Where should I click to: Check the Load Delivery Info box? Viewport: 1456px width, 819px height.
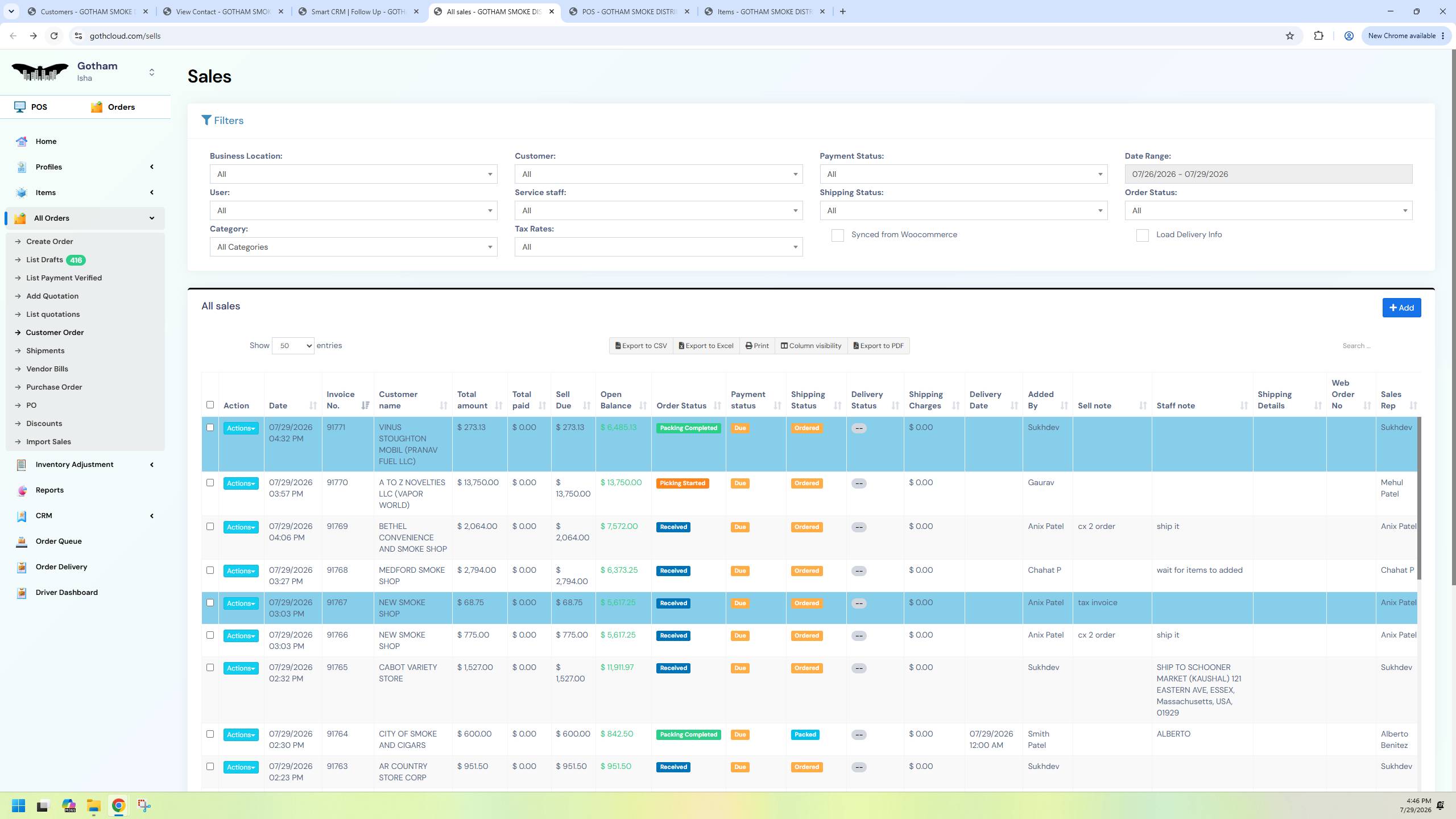[x=1142, y=235]
